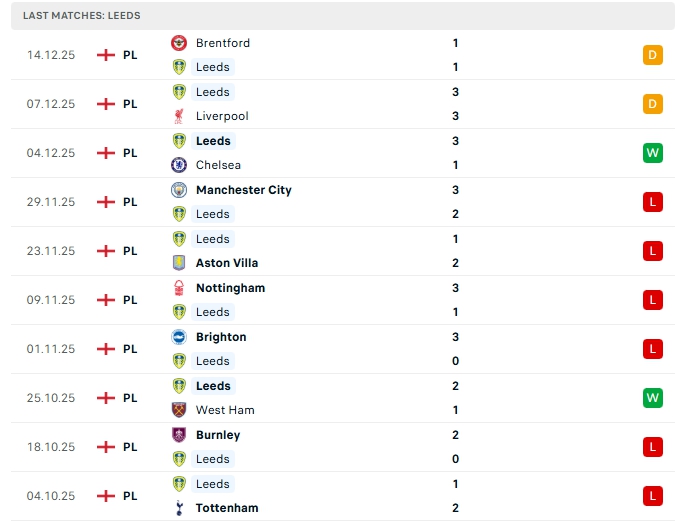Click the D badge for Liverpool match

653,104
